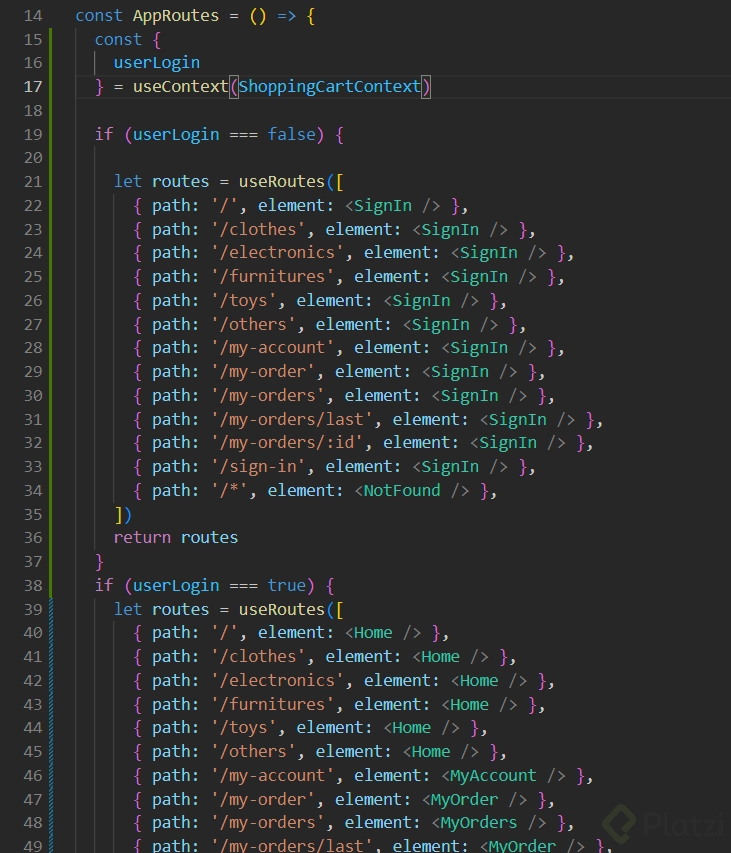This screenshot has height=853, width=731.
Task: Click the MyOrder component on line 47
Action: click(x=464, y=799)
